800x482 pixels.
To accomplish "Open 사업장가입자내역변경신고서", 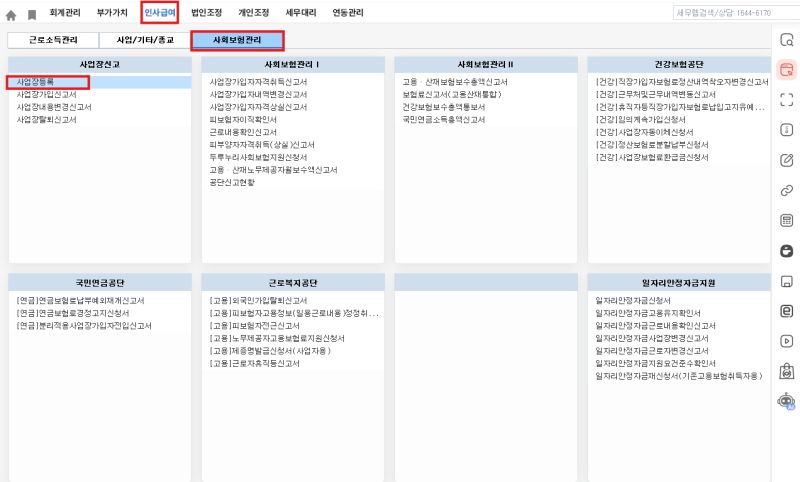I will [x=258, y=94].
